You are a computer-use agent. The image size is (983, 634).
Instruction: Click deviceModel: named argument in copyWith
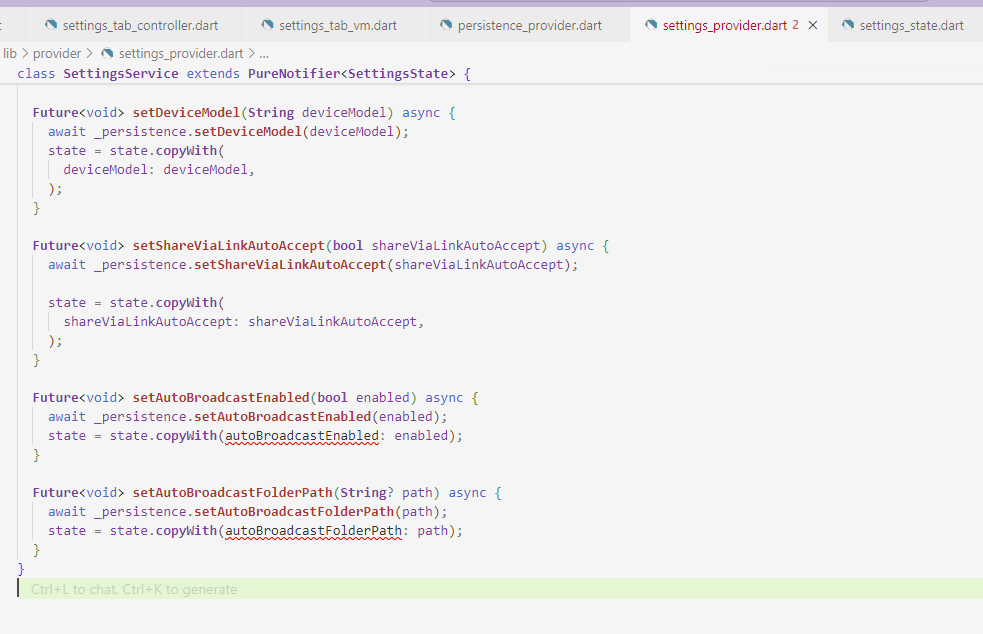pyautogui.click(x=108, y=169)
